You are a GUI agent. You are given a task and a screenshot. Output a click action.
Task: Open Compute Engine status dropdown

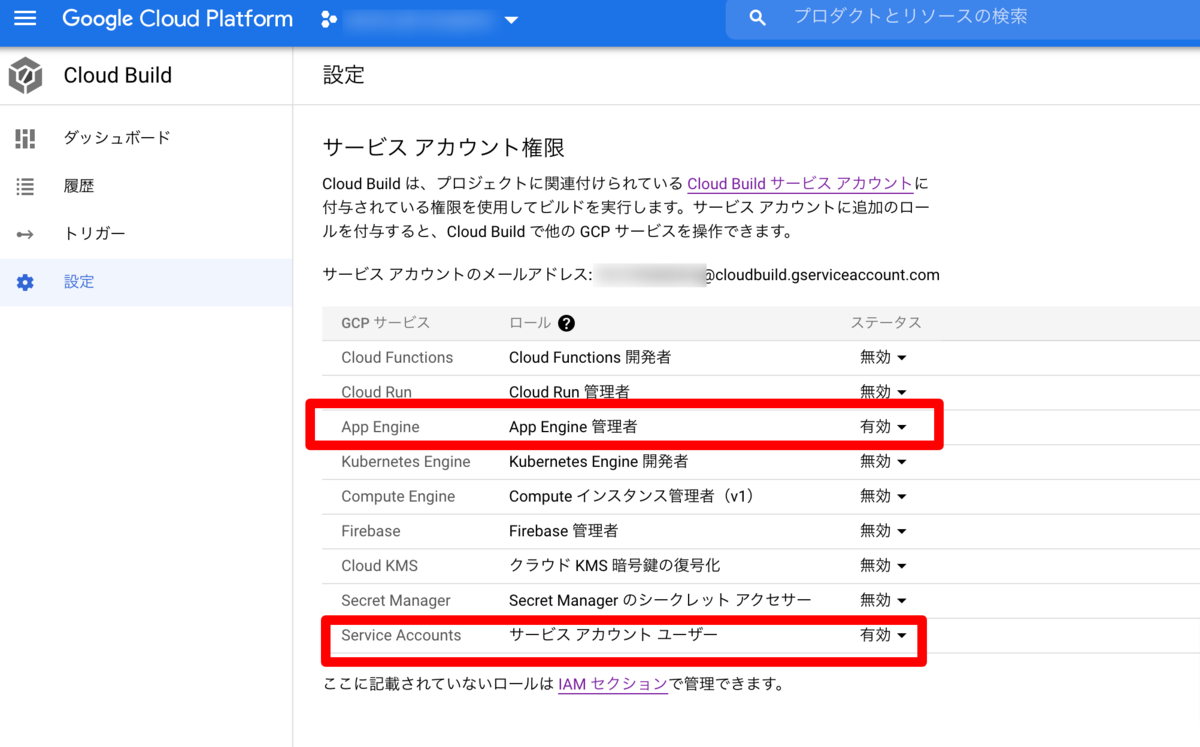[x=883, y=496]
